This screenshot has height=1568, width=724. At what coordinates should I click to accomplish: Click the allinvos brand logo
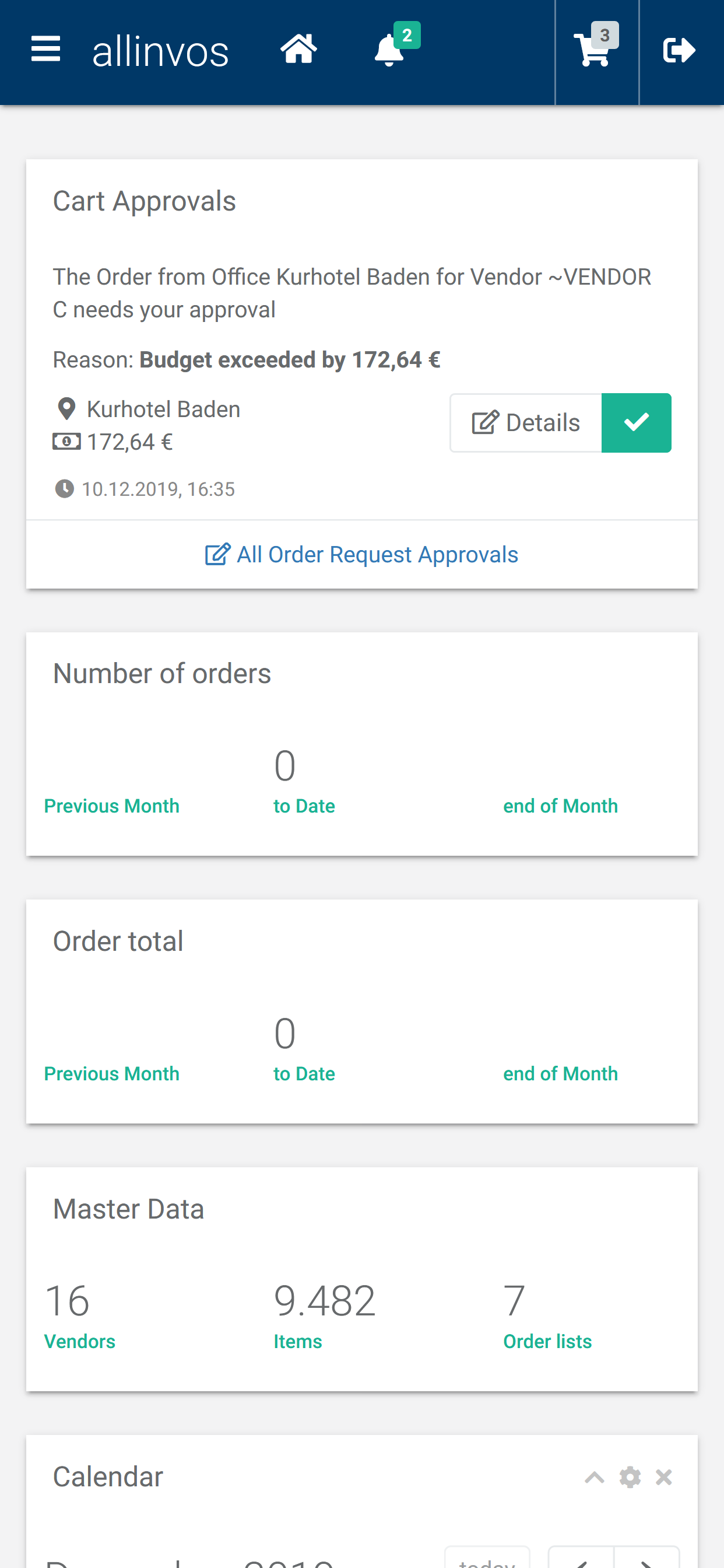(x=161, y=51)
